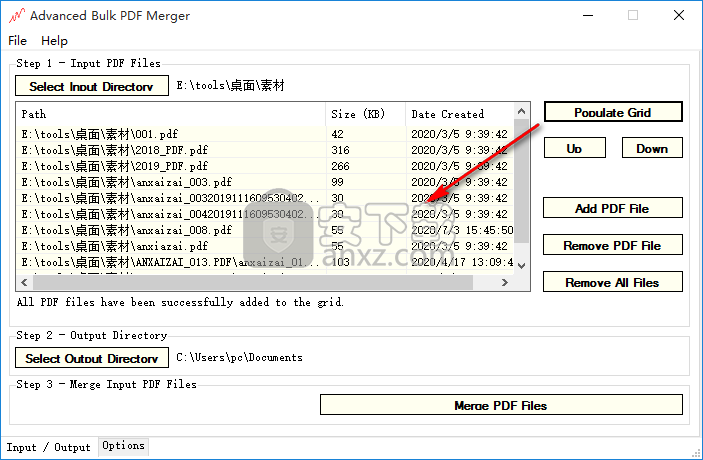The height and width of the screenshot is (460, 703).
Task: Open the Help menu
Action: [54, 41]
